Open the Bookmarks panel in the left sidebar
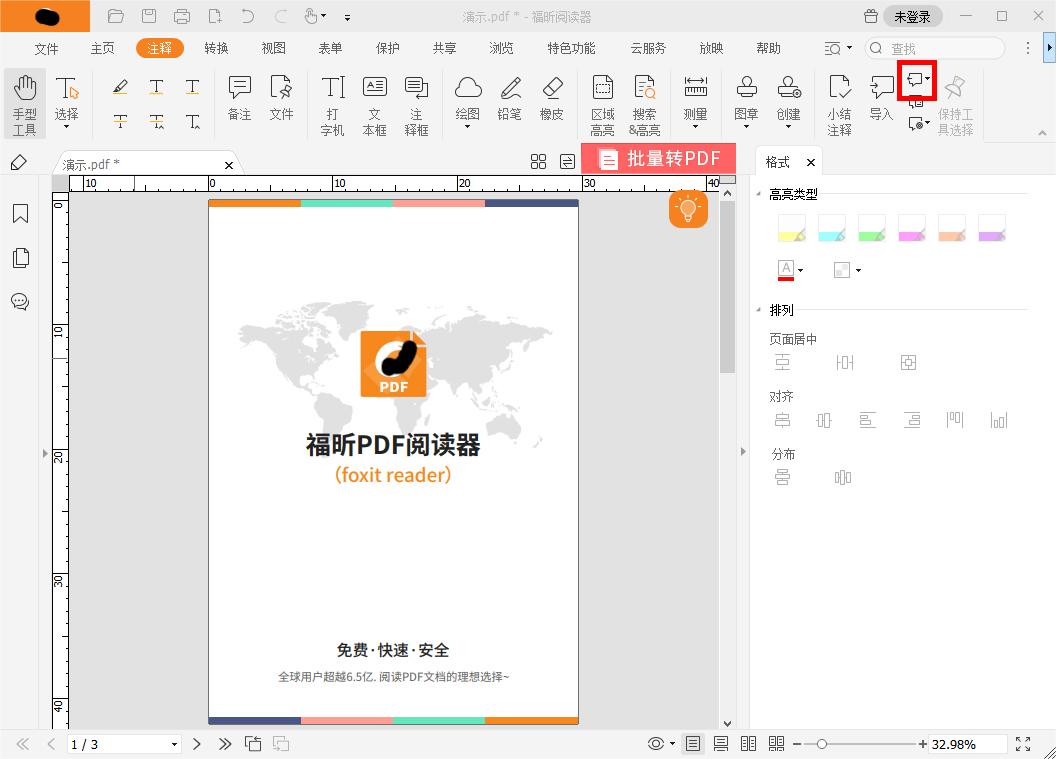The image size is (1056, 759). tap(20, 213)
